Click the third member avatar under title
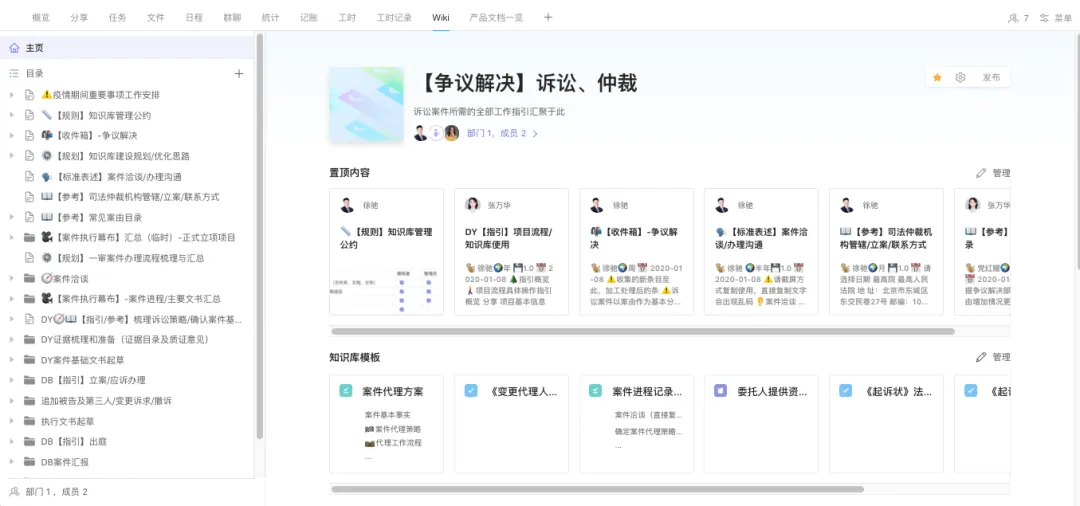1080x506 pixels. [x=452, y=133]
